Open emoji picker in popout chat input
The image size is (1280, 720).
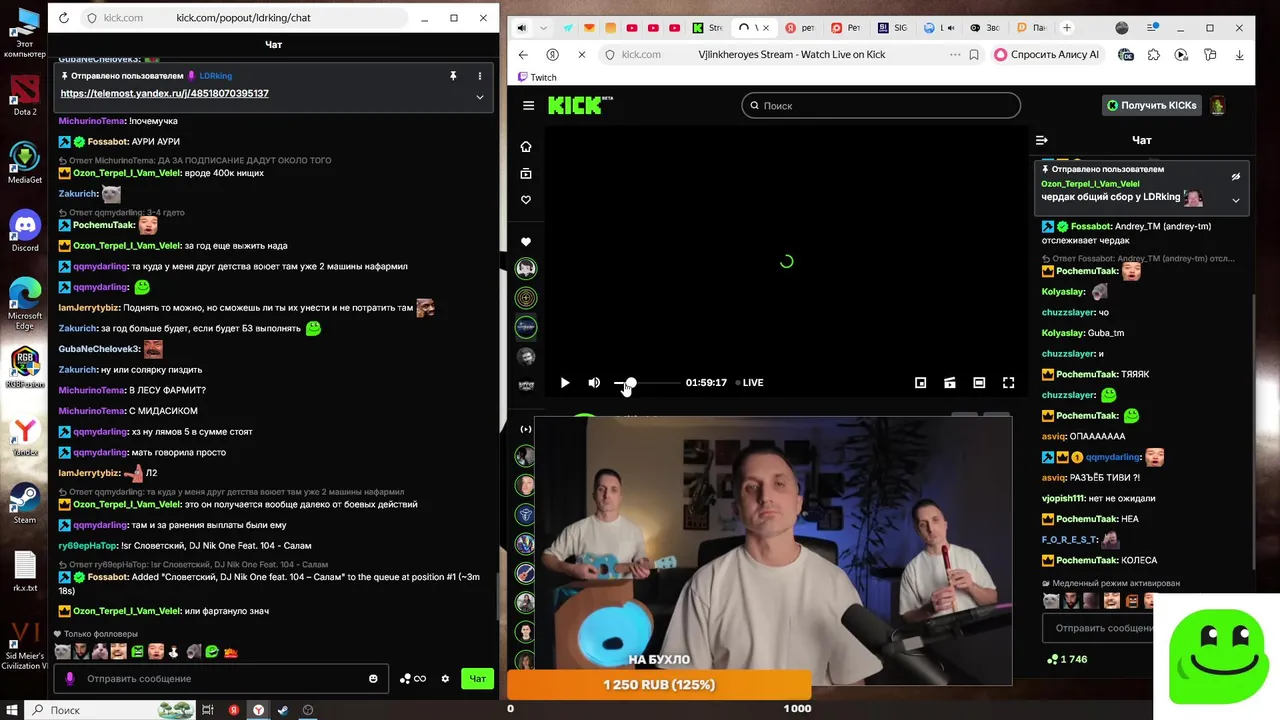(x=373, y=679)
